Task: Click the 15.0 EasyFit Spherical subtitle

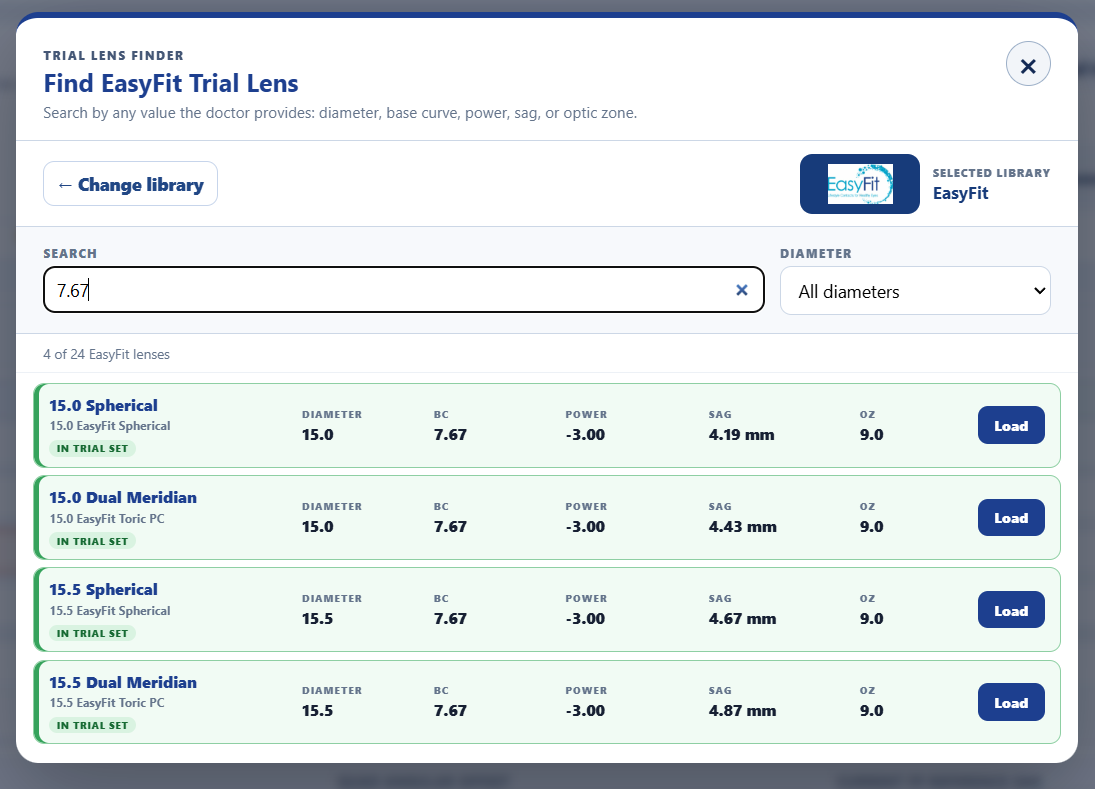Action: (110, 426)
